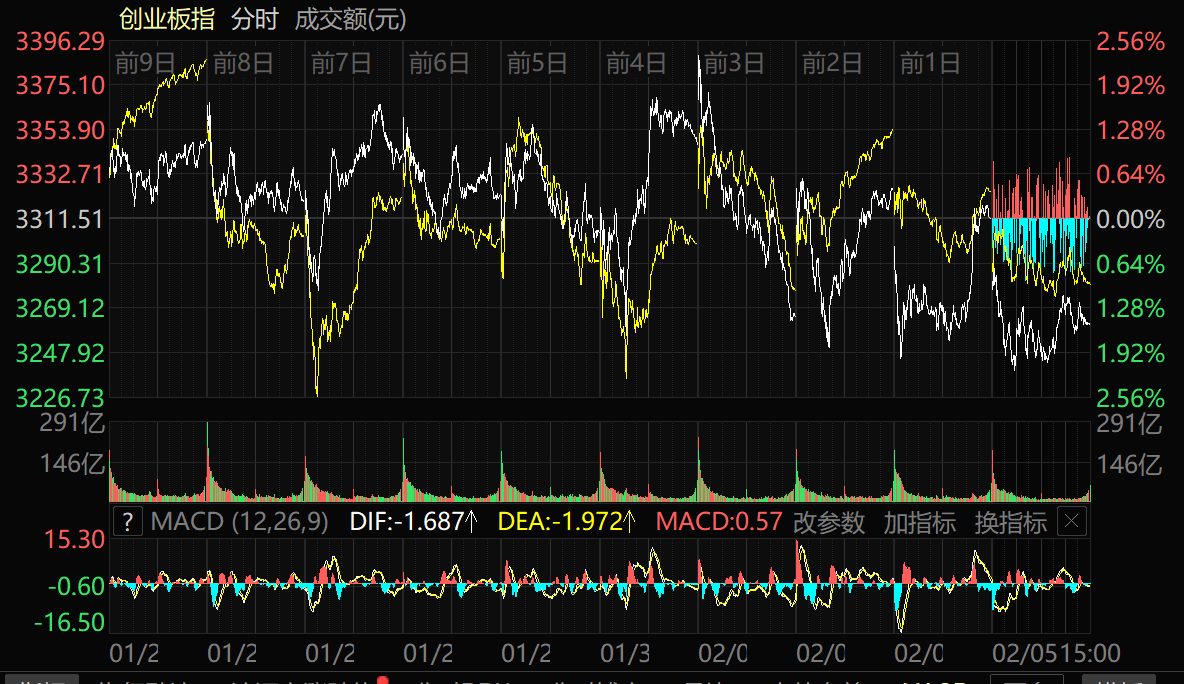Open 改参数 to edit MACD parameters

[828, 522]
